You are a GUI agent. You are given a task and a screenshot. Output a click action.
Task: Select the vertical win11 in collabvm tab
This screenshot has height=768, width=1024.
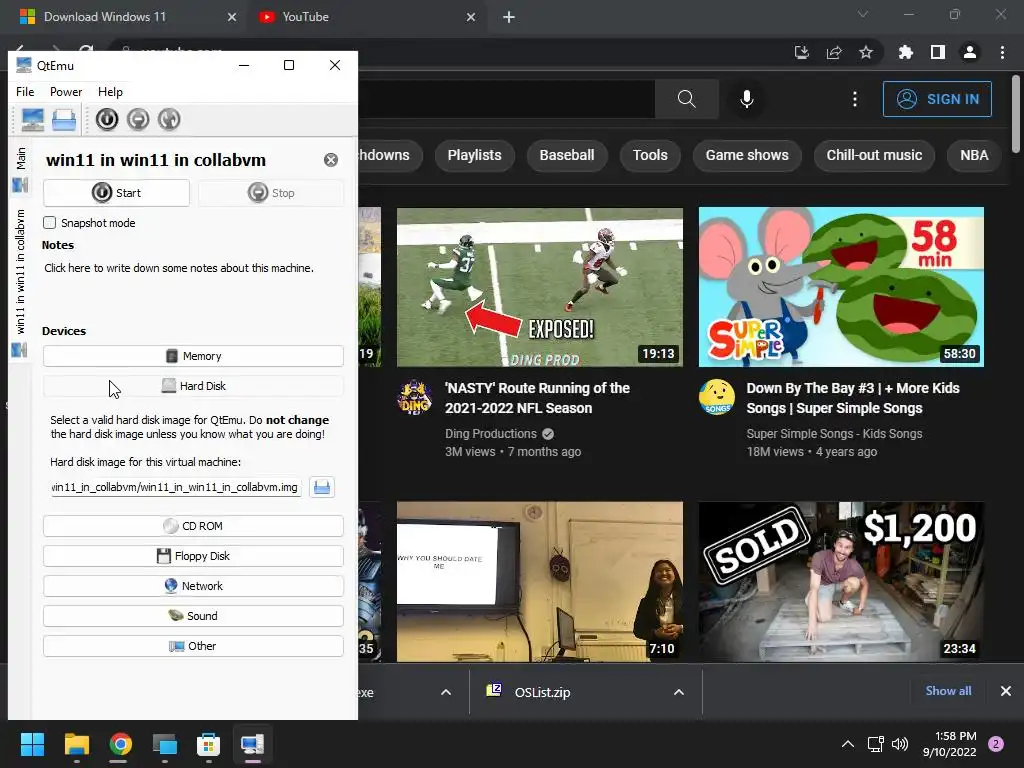coord(20,282)
